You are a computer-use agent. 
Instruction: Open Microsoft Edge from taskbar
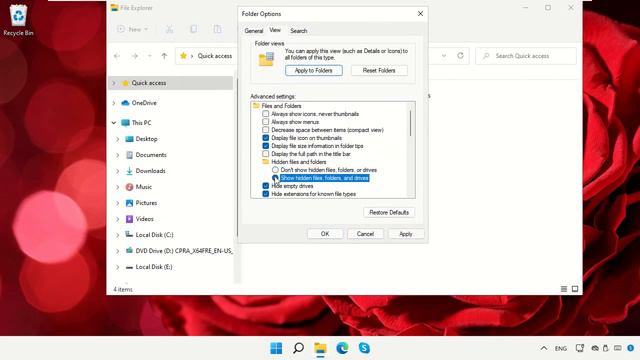coord(342,348)
